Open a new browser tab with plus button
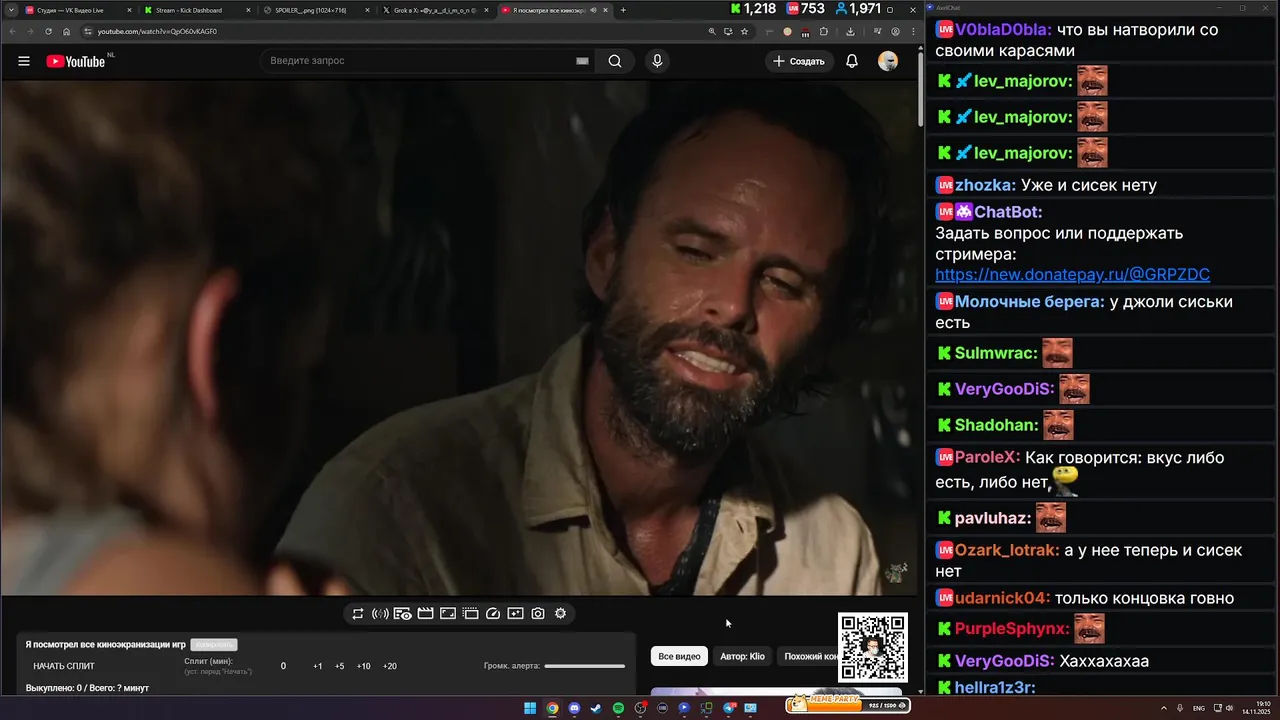Screen dimensions: 1280x720 click(x=623, y=10)
